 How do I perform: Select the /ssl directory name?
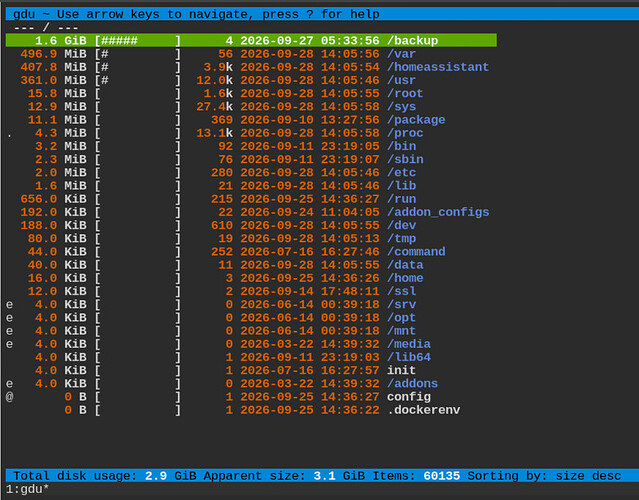(x=401, y=291)
